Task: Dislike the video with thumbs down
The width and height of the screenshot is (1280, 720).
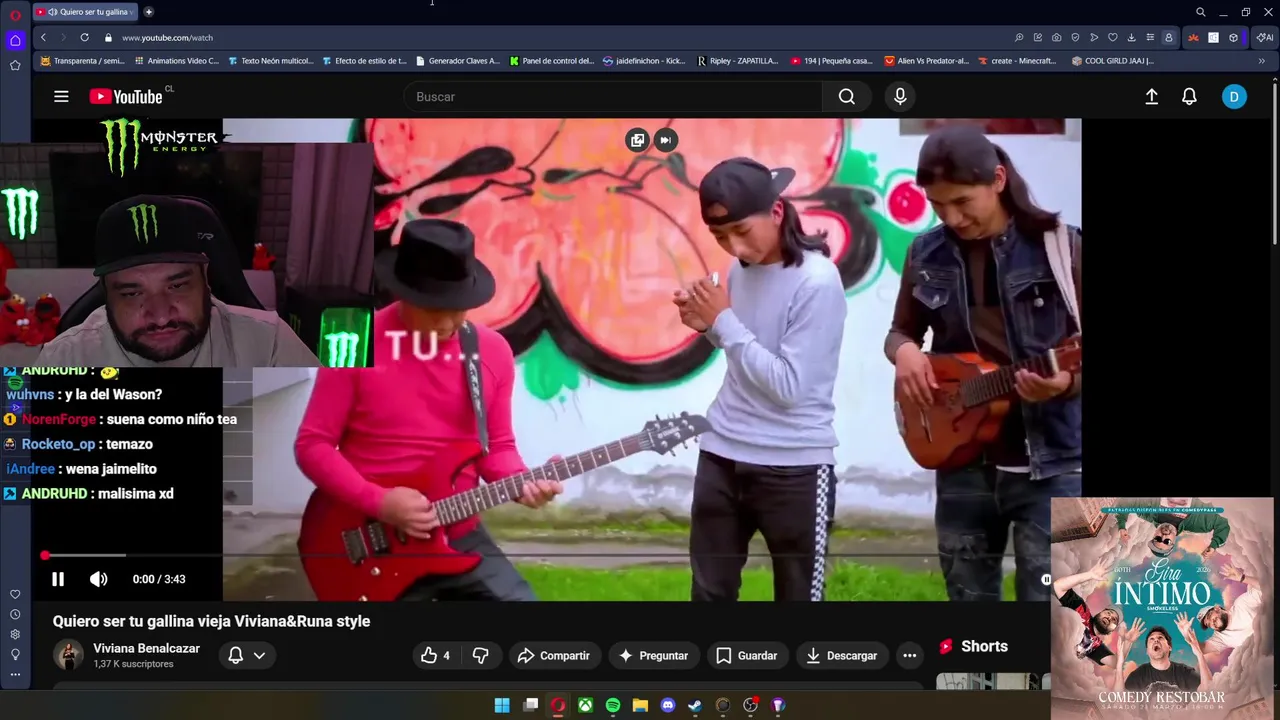Action: pos(481,656)
